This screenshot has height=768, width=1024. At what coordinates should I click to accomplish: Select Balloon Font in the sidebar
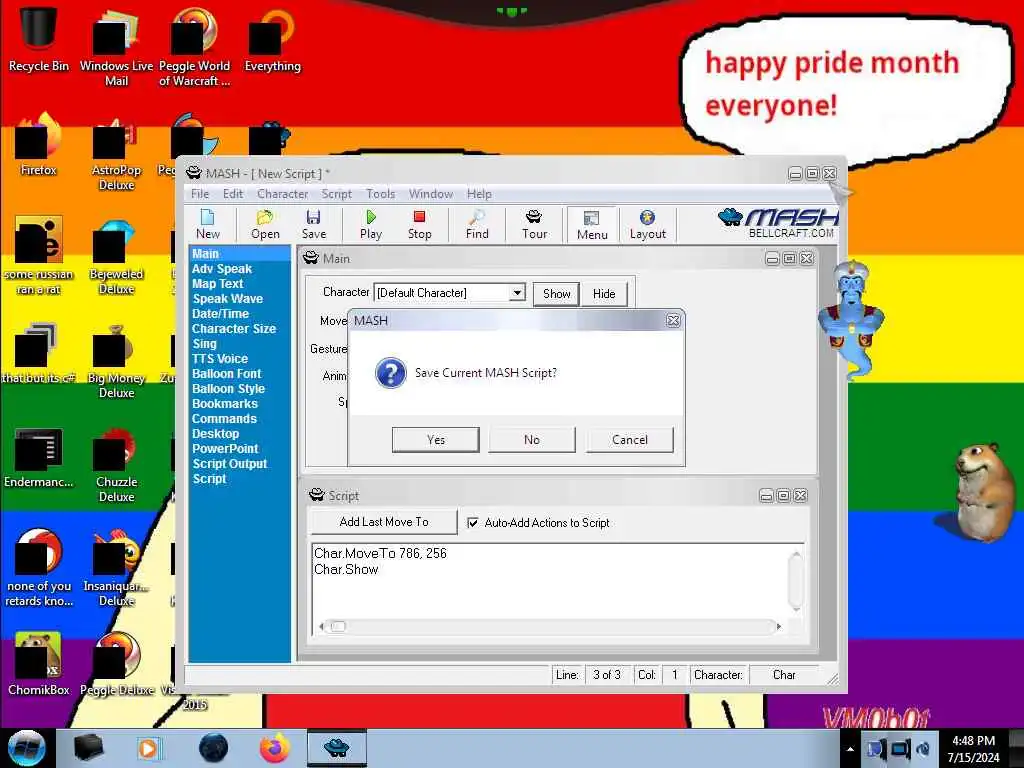pos(226,374)
